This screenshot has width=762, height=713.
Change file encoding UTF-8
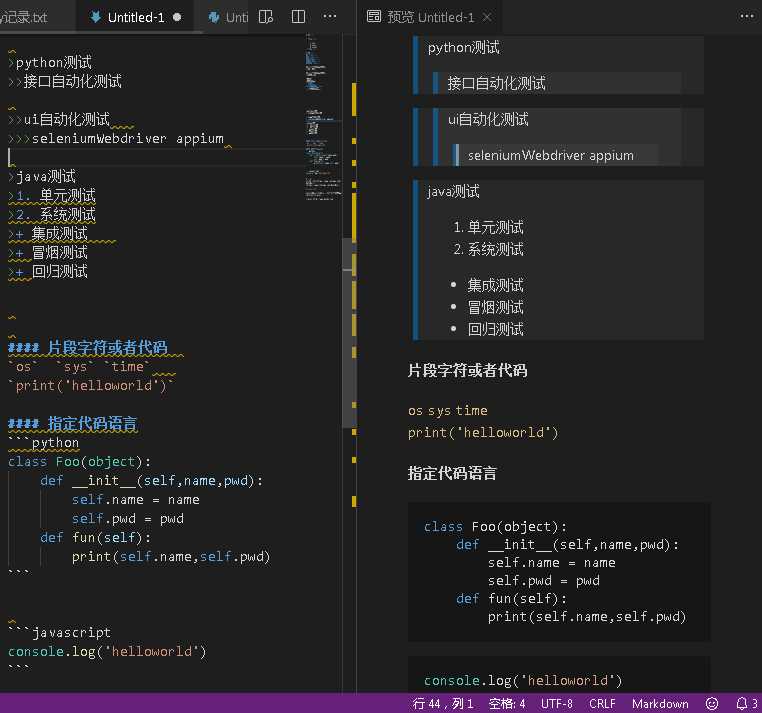pyautogui.click(x=556, y=703)
